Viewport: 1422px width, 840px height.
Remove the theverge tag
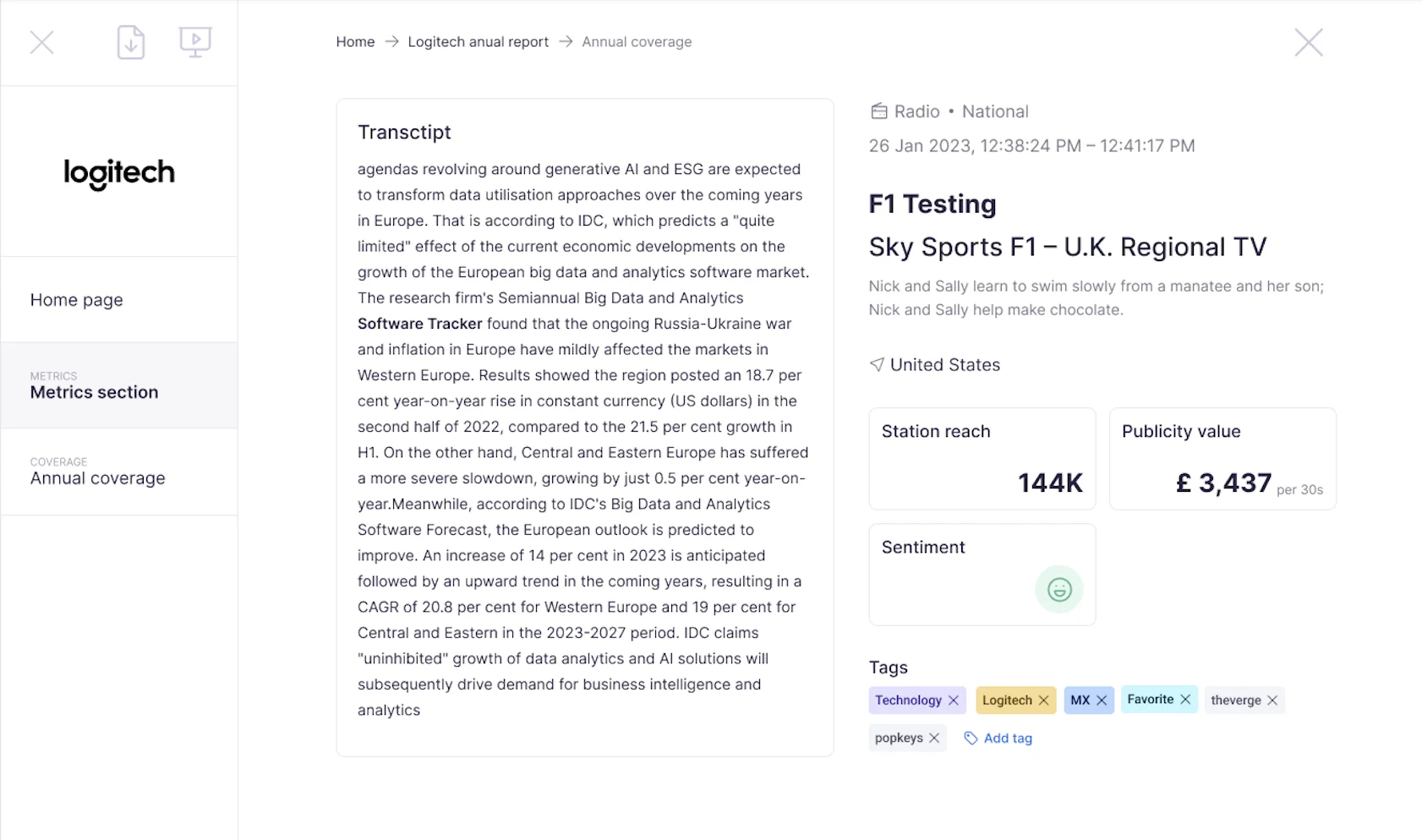point(1272,701)
